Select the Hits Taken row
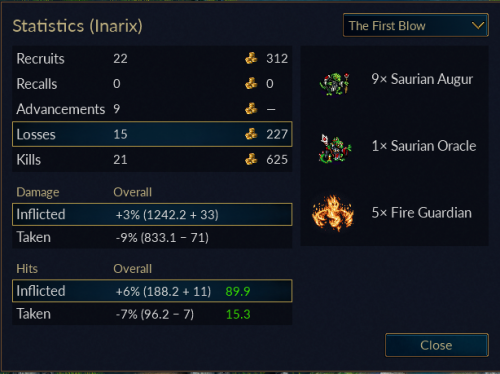The width and height of the screenshot is (500, 374). click(x=152, y=314)
